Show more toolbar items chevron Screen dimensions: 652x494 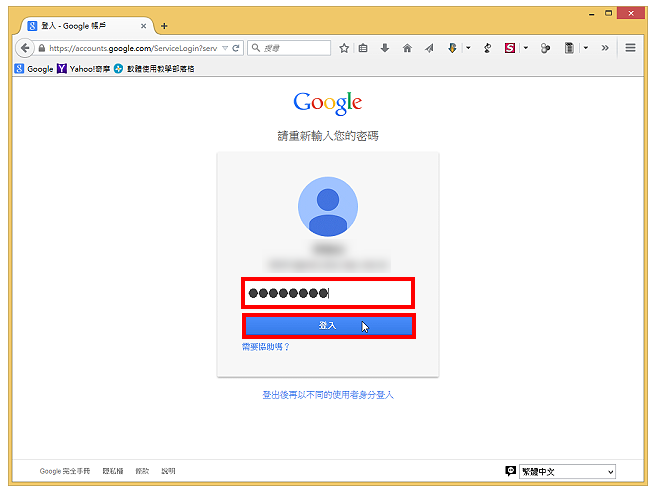(605, 48)
